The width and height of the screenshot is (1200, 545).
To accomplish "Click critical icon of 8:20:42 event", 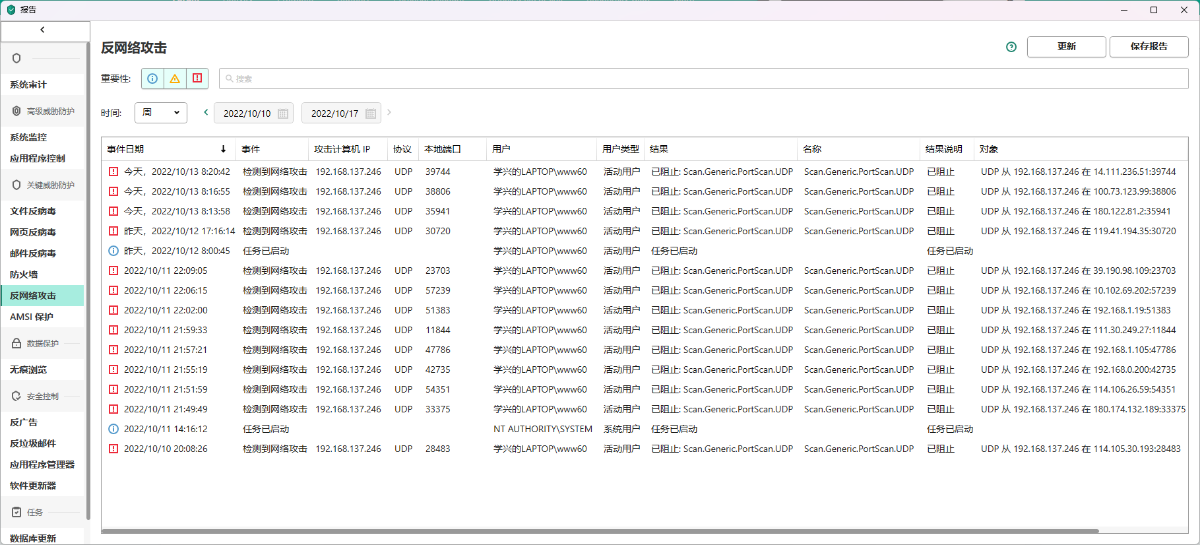I will click(x=113, y=171).
